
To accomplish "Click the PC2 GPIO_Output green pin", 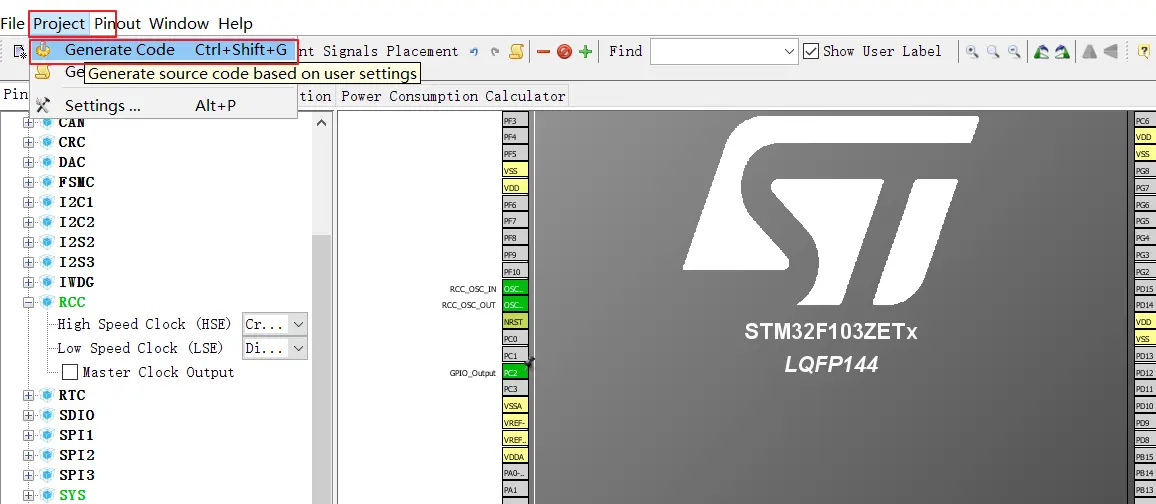I will click(x=515, y=372).
